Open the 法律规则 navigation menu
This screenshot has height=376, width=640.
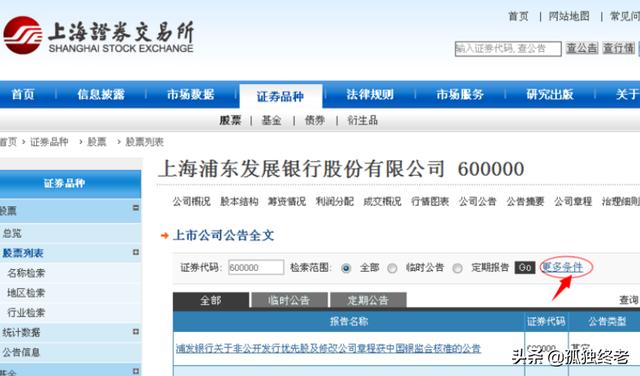[x=370, y=95]
